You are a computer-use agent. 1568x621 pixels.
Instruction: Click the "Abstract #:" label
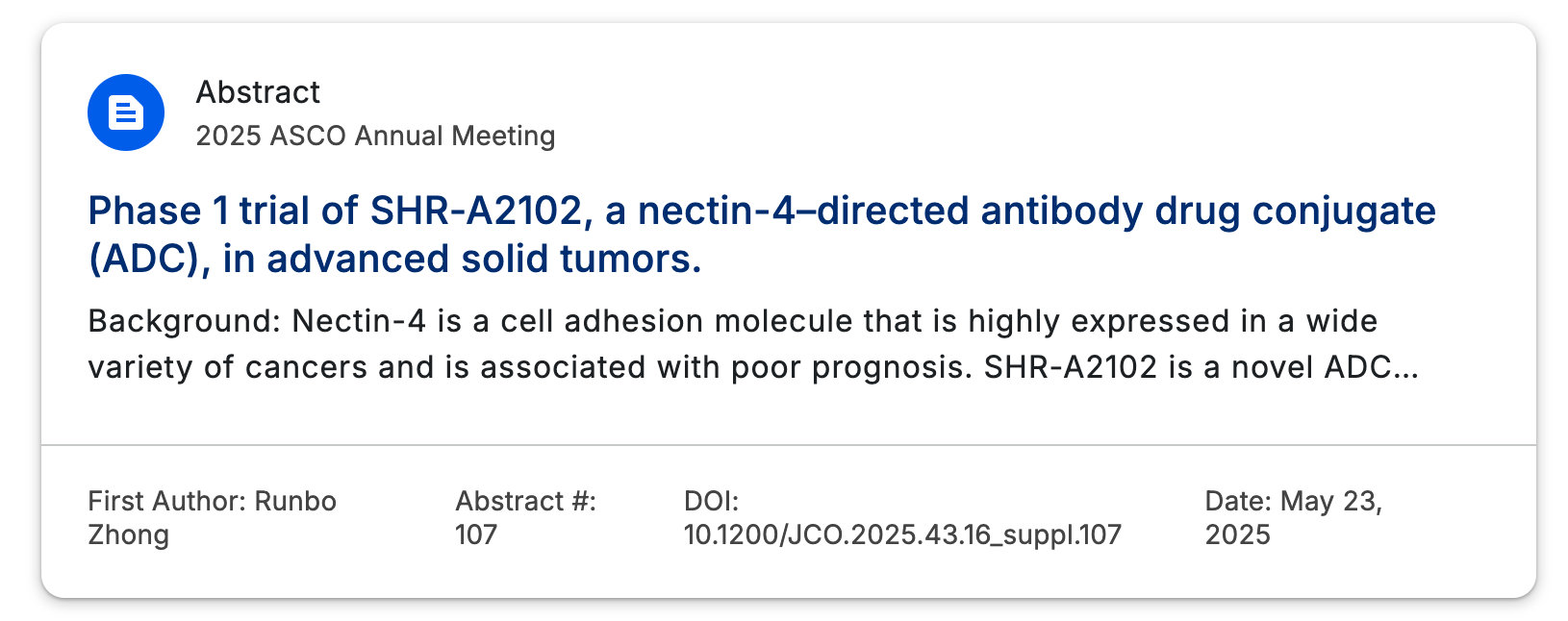click(x=525, y=501)
